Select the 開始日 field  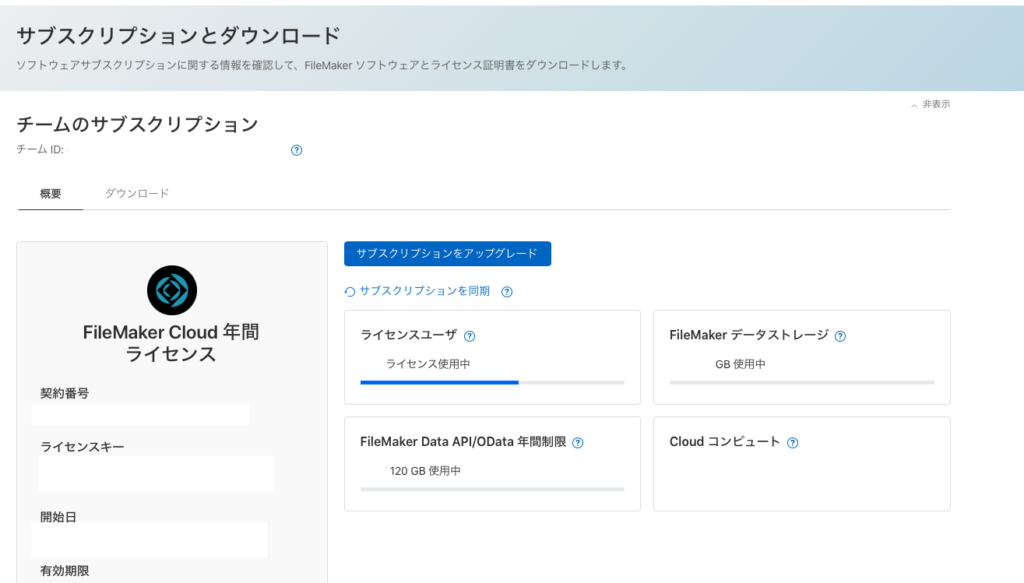pos(150,539)
